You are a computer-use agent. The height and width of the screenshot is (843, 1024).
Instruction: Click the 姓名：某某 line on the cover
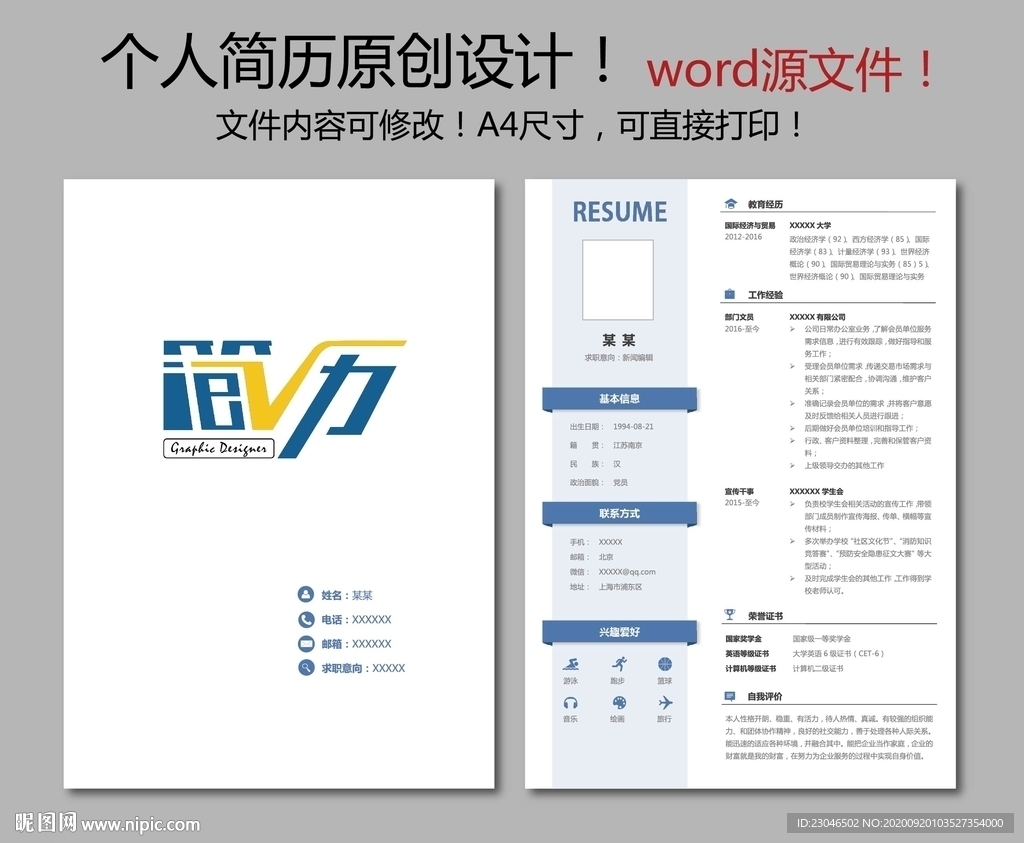[x=347, y=595]
